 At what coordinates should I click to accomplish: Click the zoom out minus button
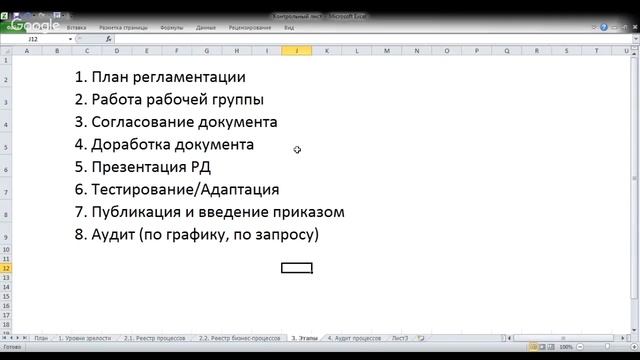[580, 347]
